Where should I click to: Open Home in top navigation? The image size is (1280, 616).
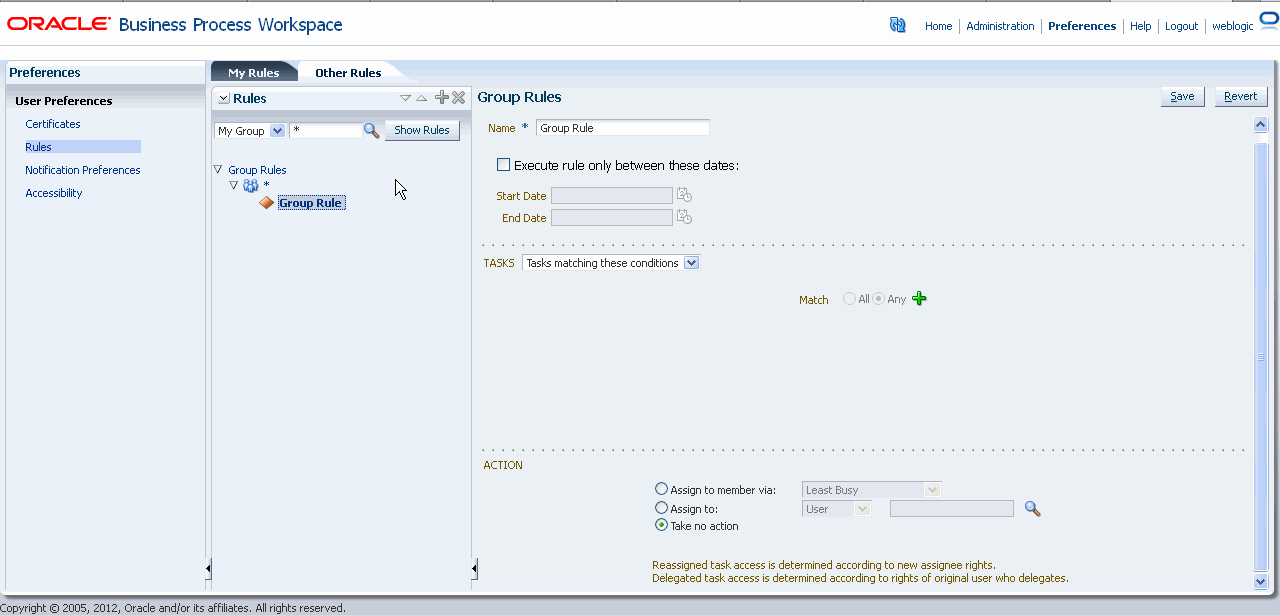[938, 26]
